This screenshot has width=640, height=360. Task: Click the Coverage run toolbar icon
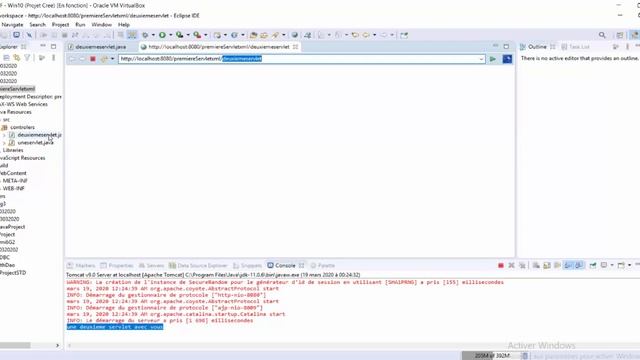[x=179, y=35]
